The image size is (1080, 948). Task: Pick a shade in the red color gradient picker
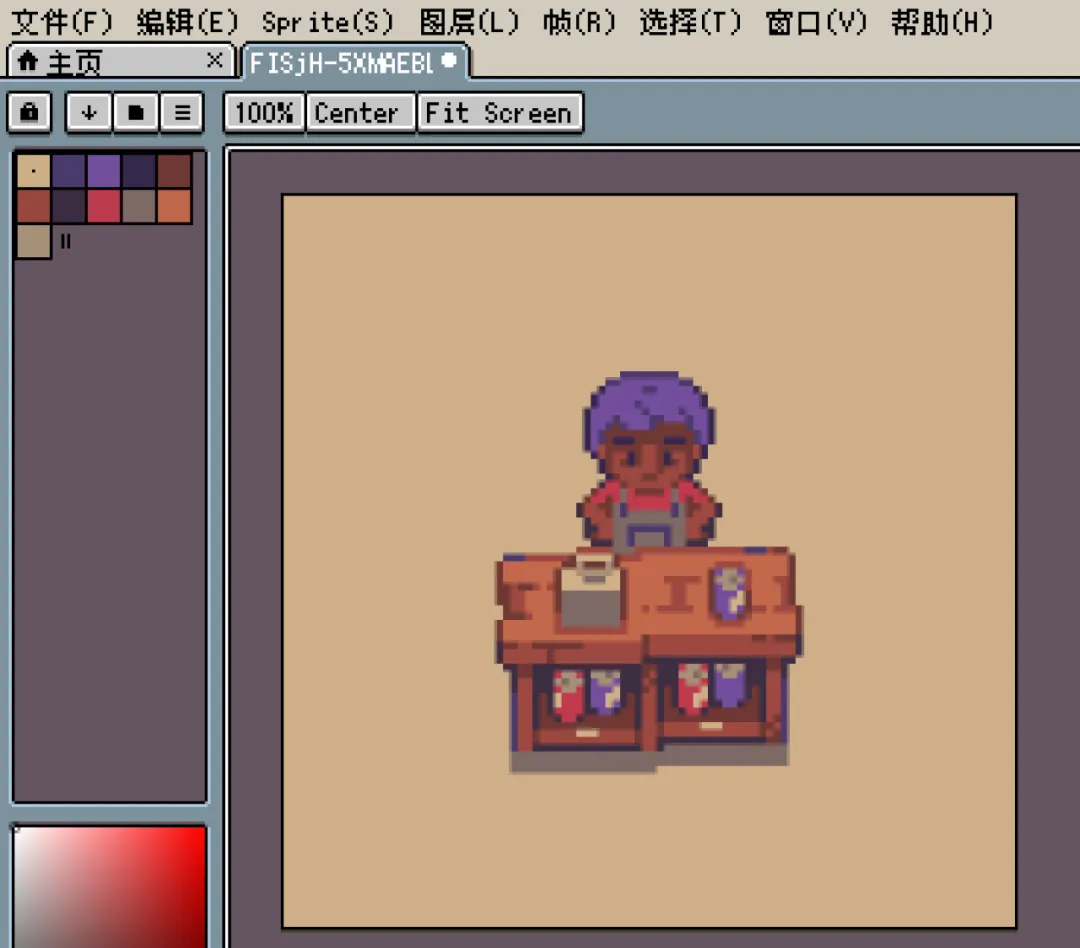point(110,887)
